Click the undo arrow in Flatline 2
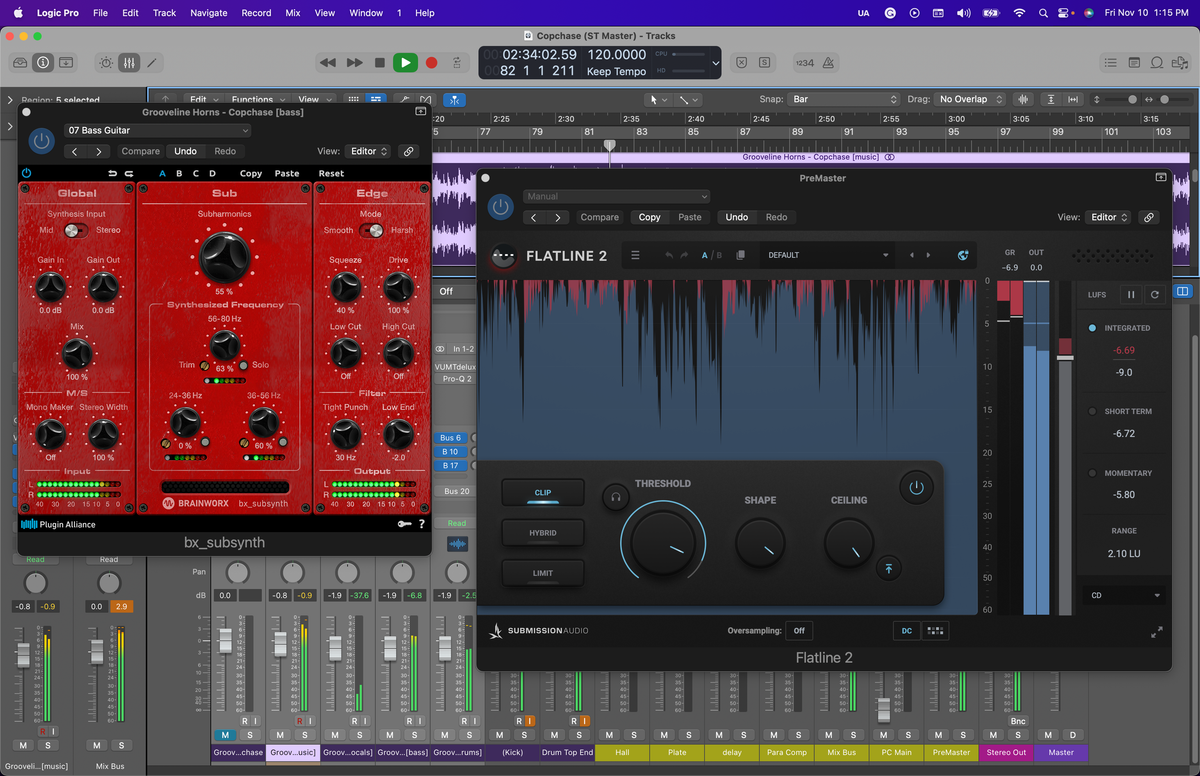The image size is (1200, 776). coord(668,255)
